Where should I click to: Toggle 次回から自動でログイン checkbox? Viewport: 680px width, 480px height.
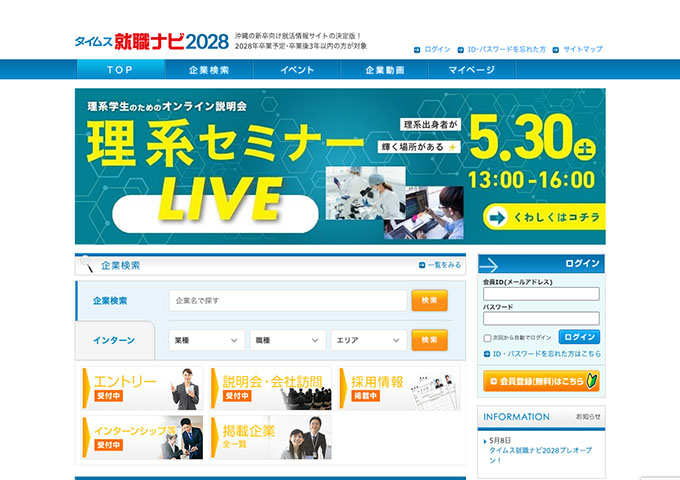tap(487, 338)
